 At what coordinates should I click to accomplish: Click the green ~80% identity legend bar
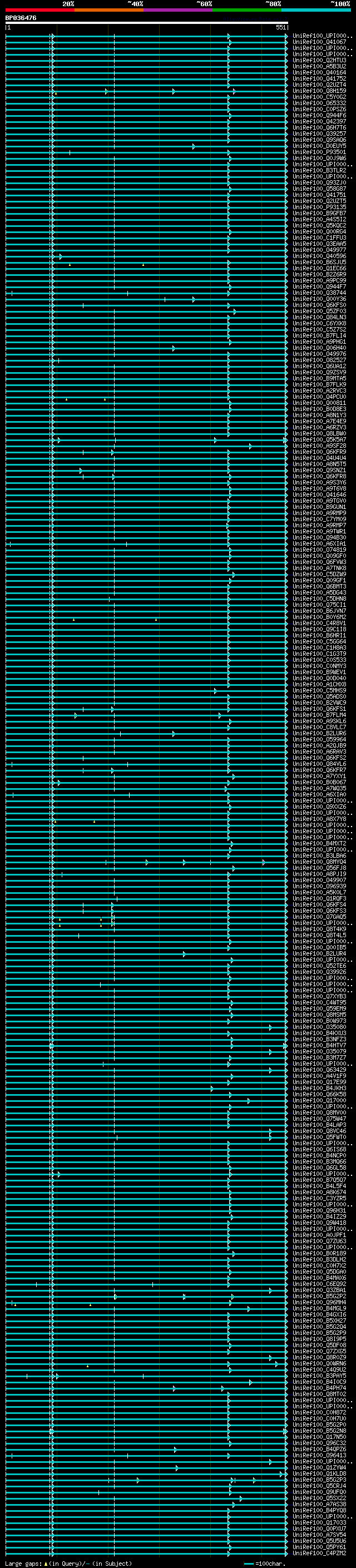click(247, 10)
